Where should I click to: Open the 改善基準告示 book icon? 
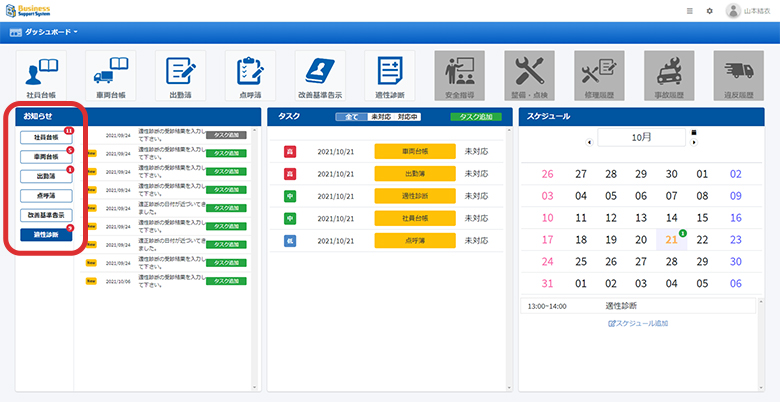pos(321,73)
